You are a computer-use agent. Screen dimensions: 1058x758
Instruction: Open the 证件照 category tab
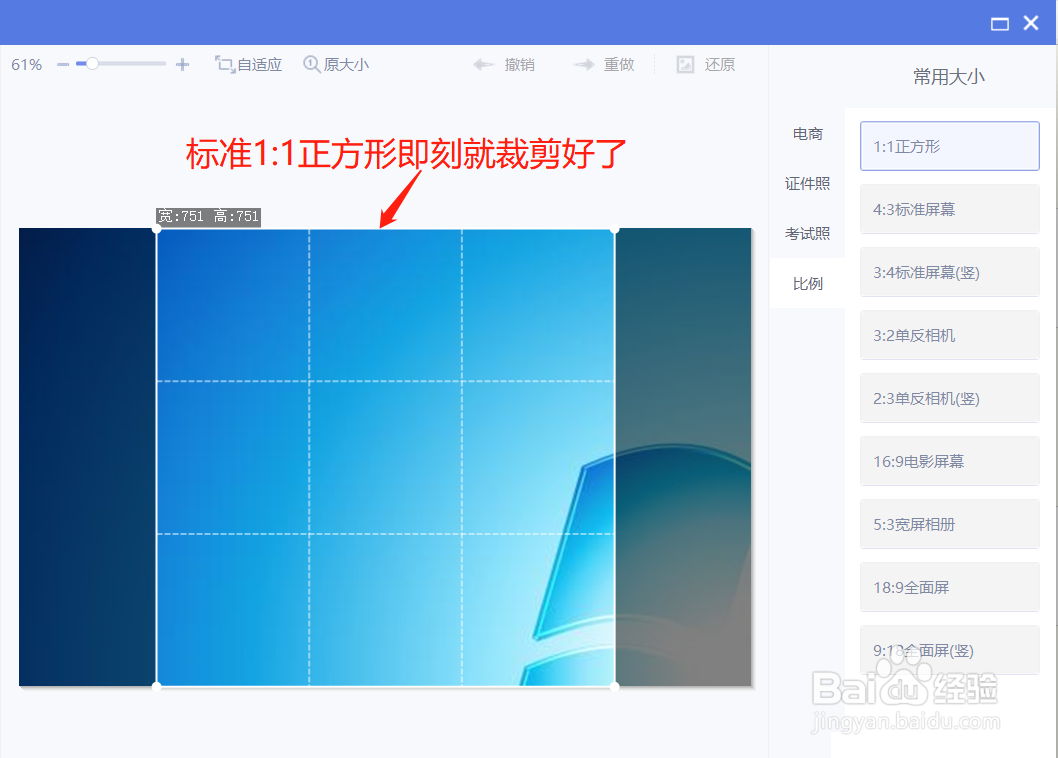coord(808,184)
